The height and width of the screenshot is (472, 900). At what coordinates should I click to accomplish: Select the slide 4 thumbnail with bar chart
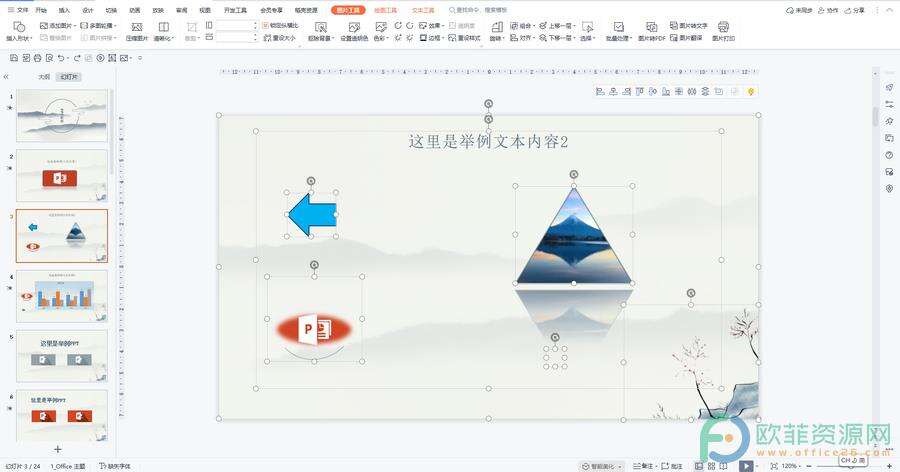click(x=62, y=295)
